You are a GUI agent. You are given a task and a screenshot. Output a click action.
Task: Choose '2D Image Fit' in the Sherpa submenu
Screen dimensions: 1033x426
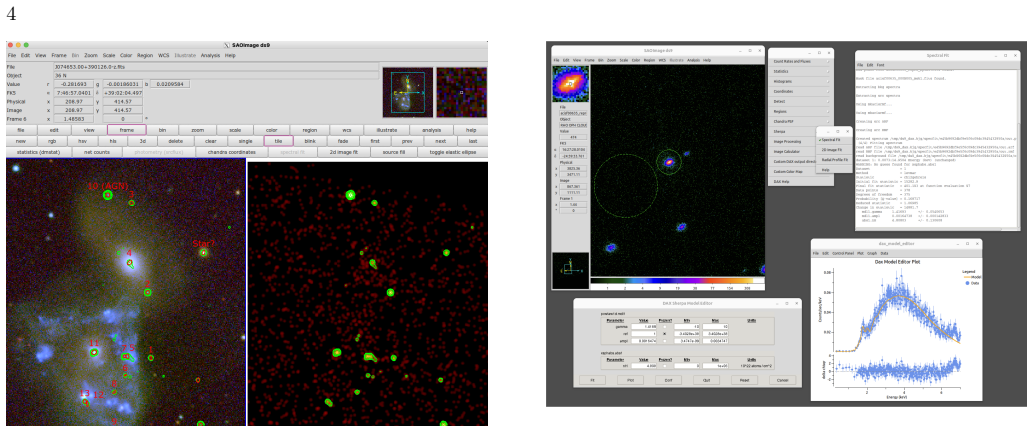tap(833, 149)
